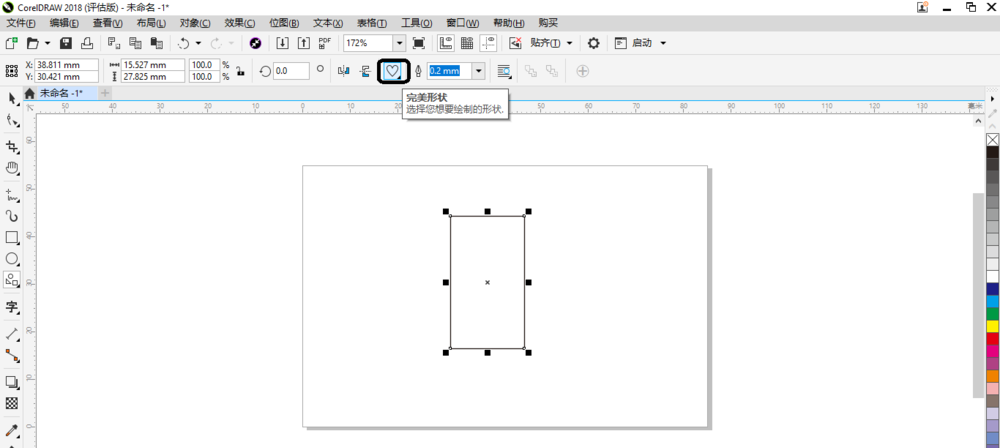The image size is (1000, 448).
Task: Click the X position field
Action: click(x=67, y=65)
